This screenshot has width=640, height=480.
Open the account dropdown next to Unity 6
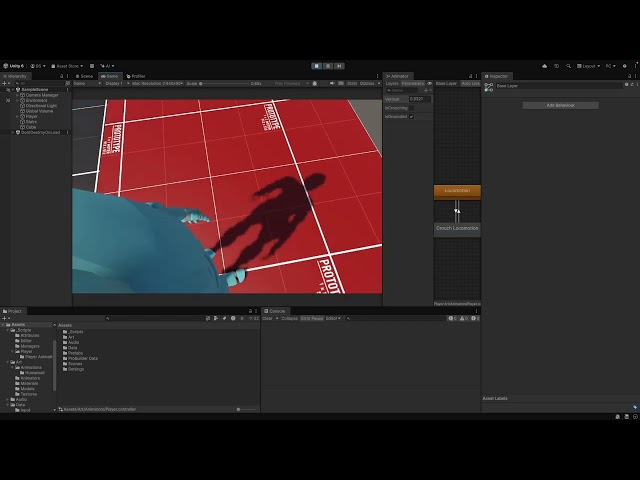click(x=38, y=66)
